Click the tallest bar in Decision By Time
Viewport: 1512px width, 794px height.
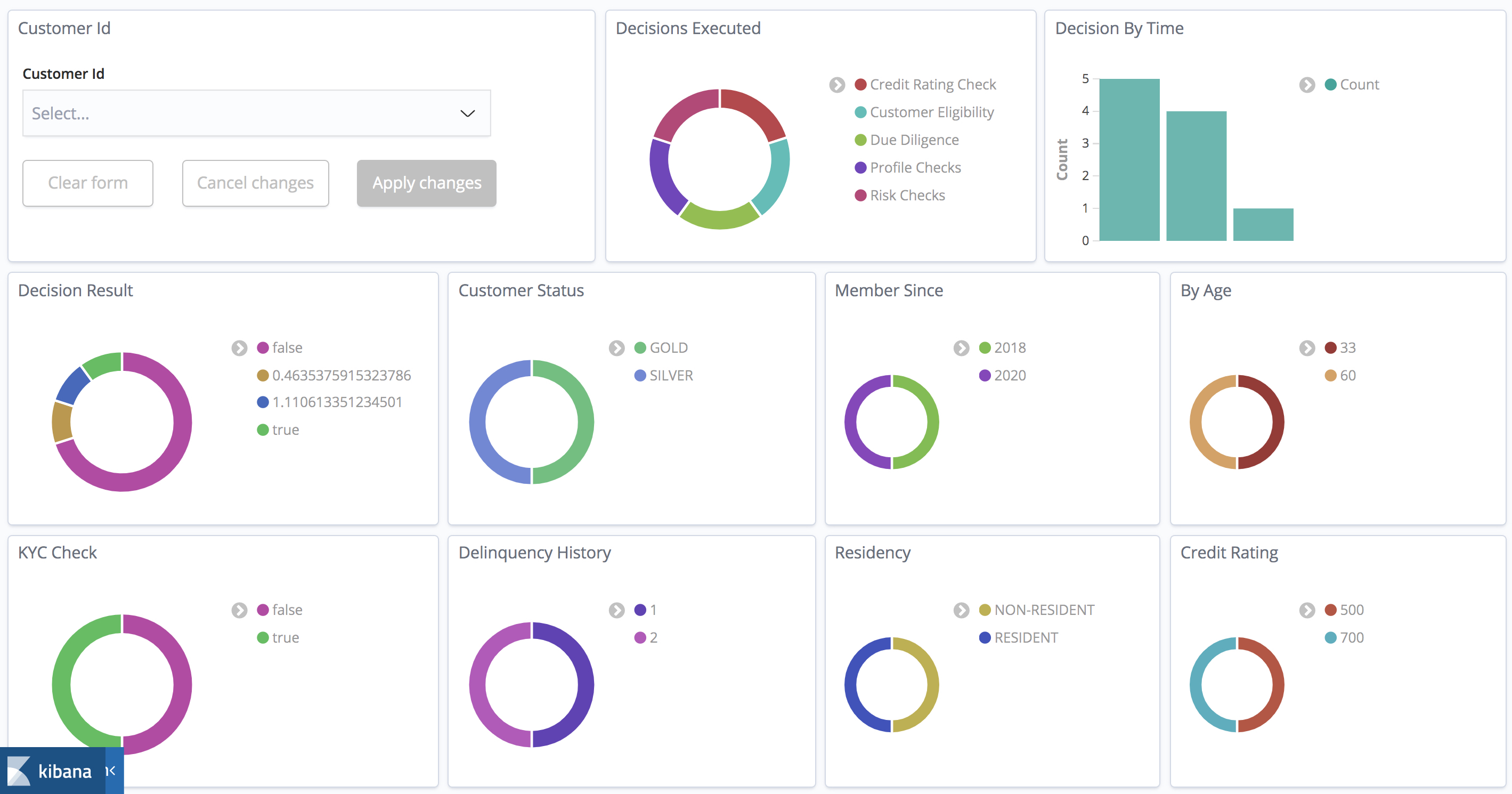tap(1129, 160)
